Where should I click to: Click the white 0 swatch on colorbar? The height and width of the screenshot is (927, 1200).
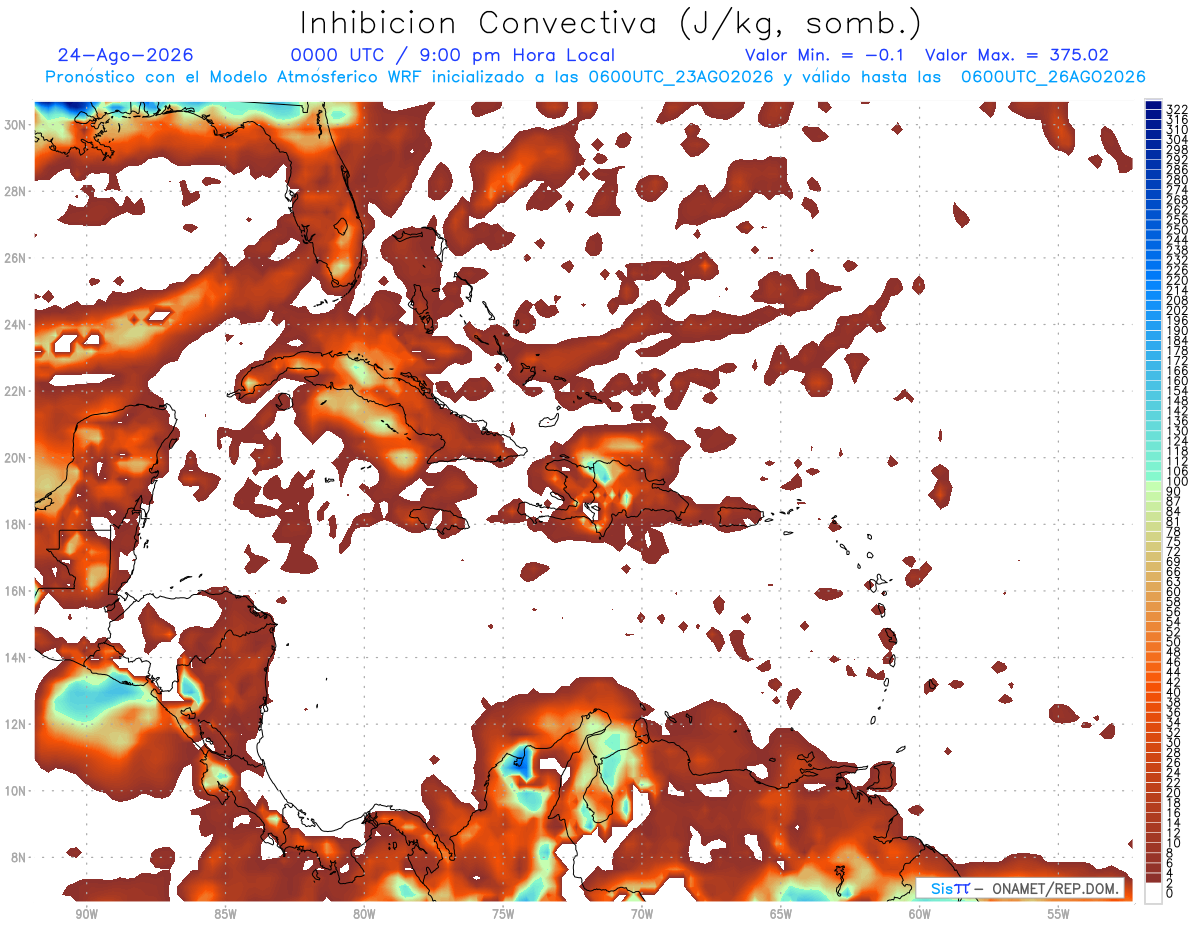(1153, 893)
